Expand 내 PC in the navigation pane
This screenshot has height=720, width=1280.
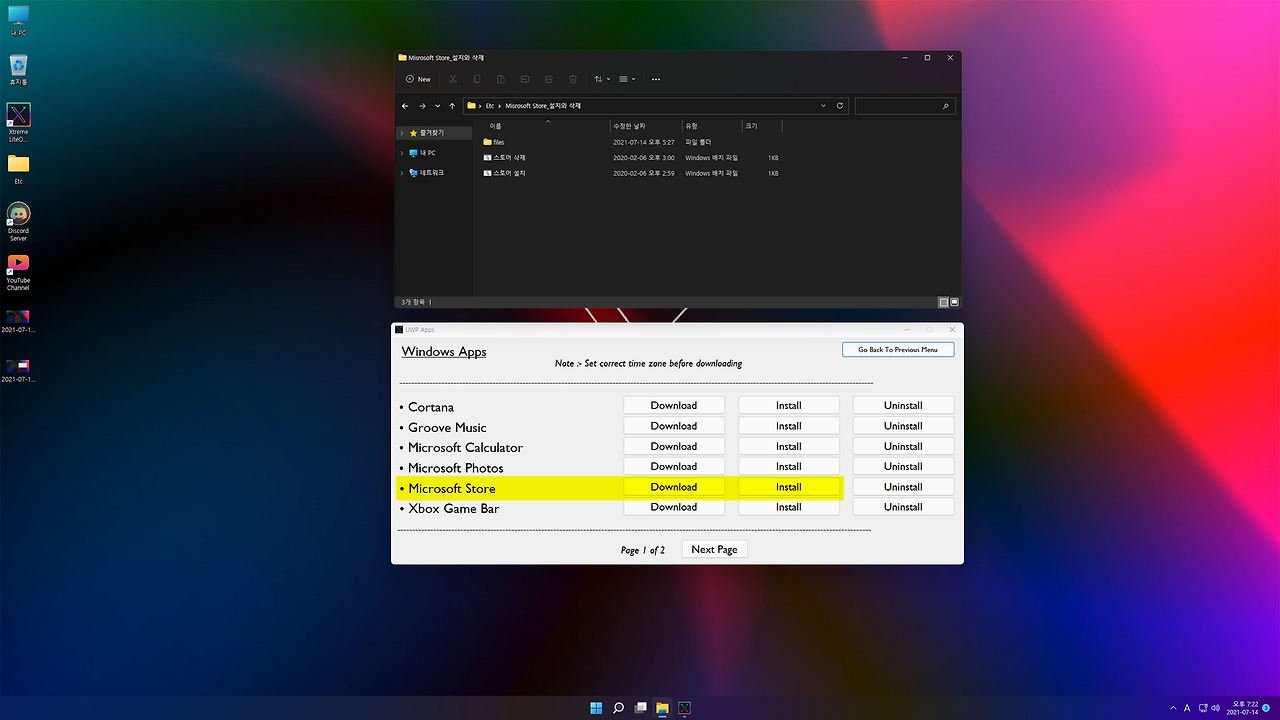(x=402, y=153)
